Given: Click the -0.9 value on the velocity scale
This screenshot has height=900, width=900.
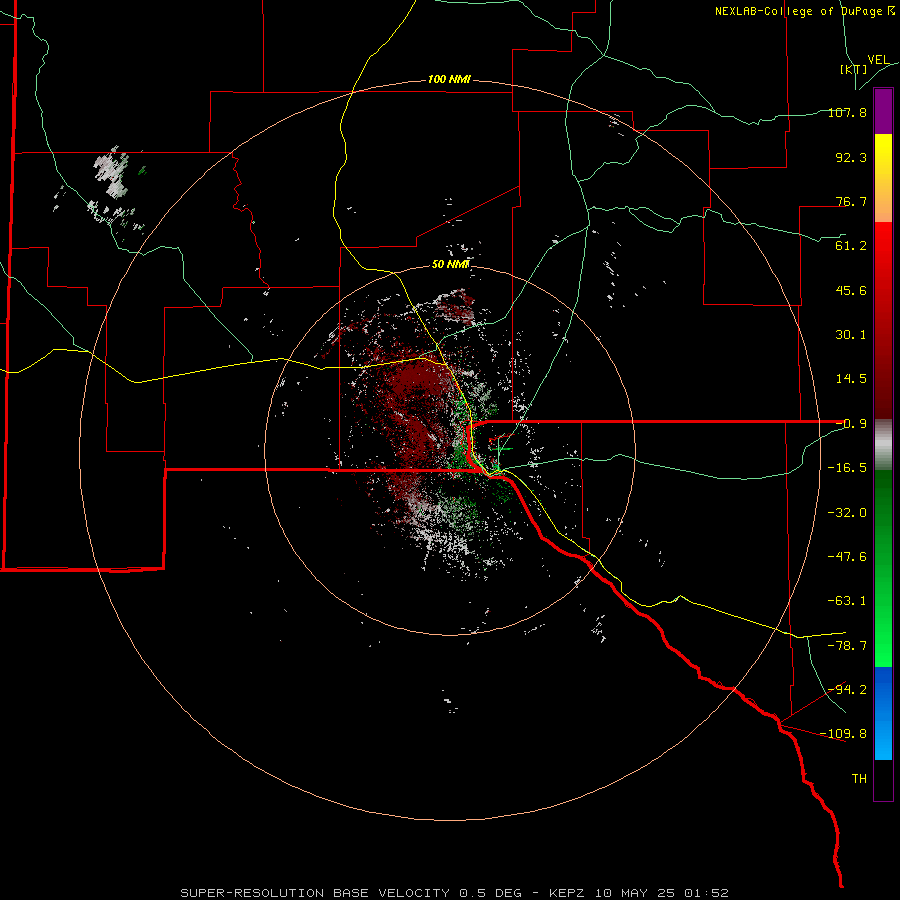Looking at the screenshot, I should pos(851,424).
